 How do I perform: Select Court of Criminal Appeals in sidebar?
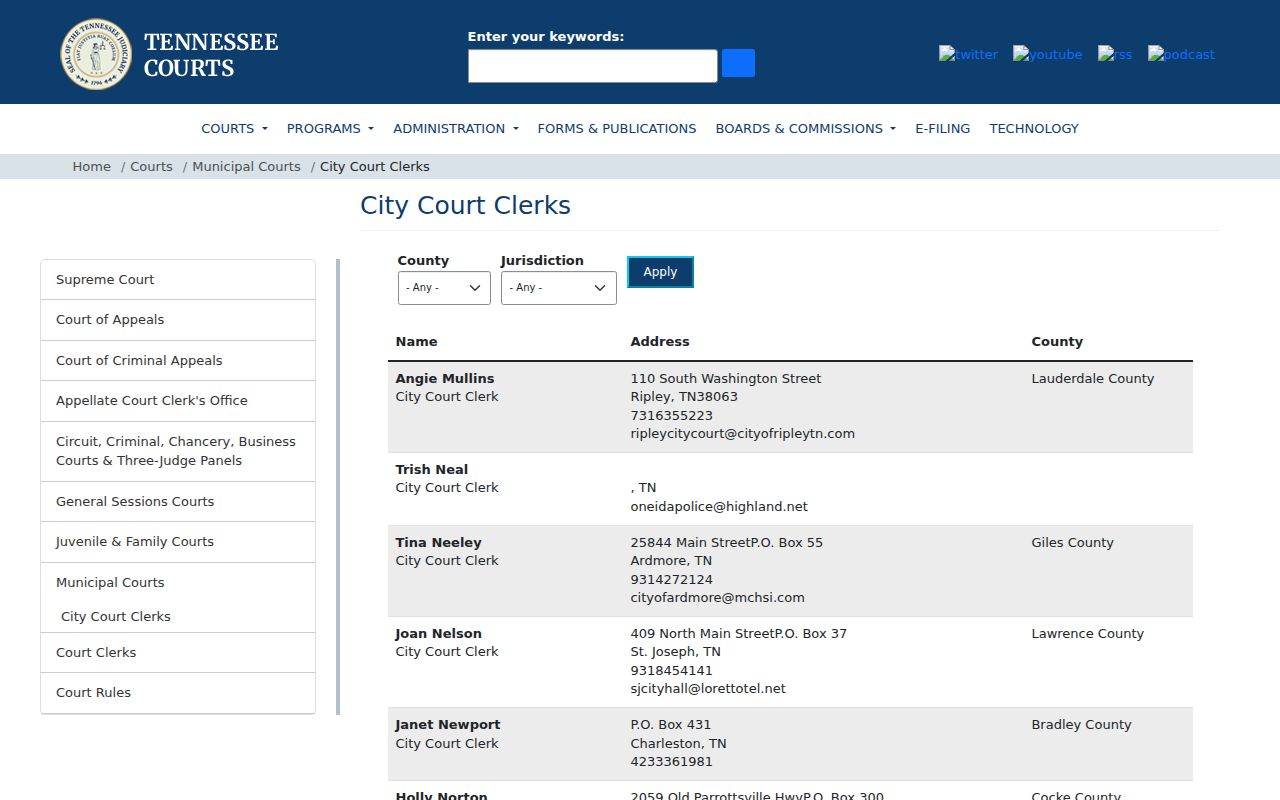pyautogui.click(x=178, y=361)
